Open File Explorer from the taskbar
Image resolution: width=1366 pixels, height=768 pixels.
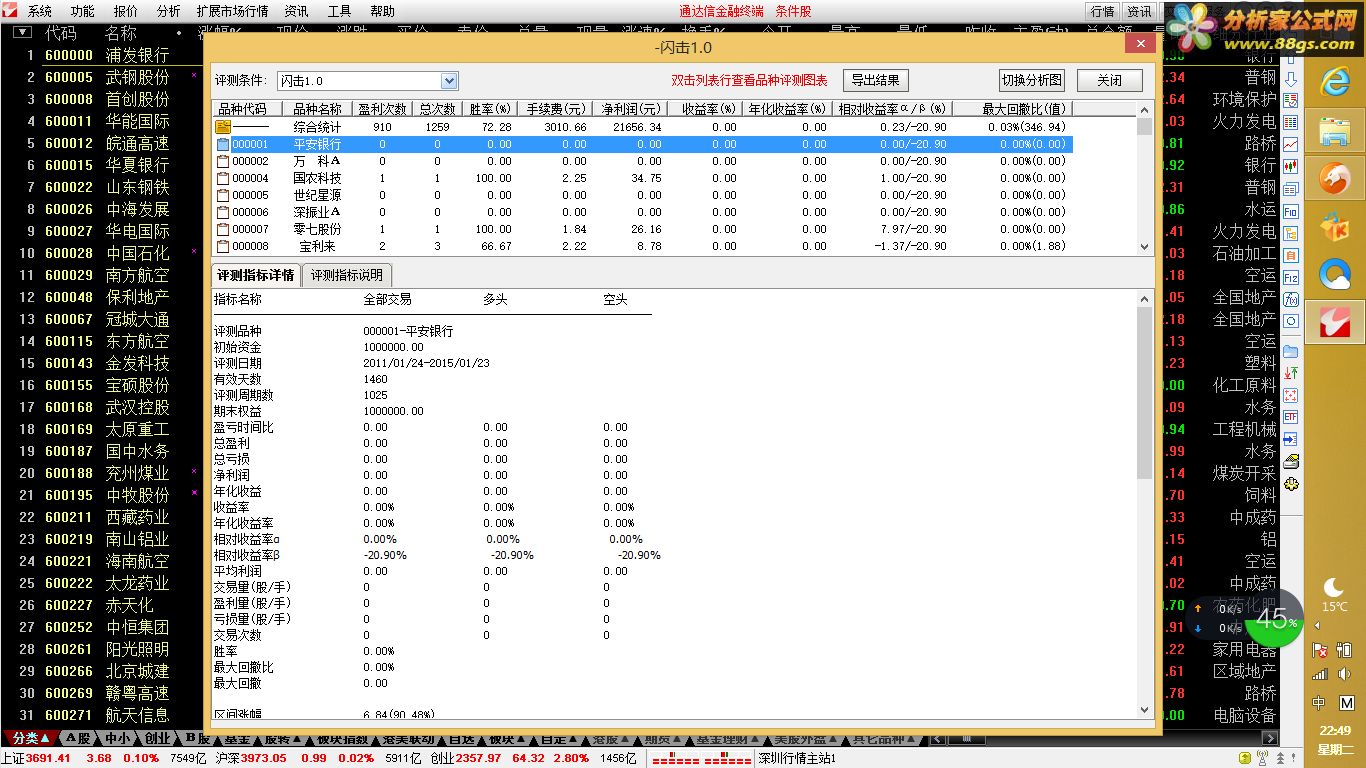[1334, 131]
